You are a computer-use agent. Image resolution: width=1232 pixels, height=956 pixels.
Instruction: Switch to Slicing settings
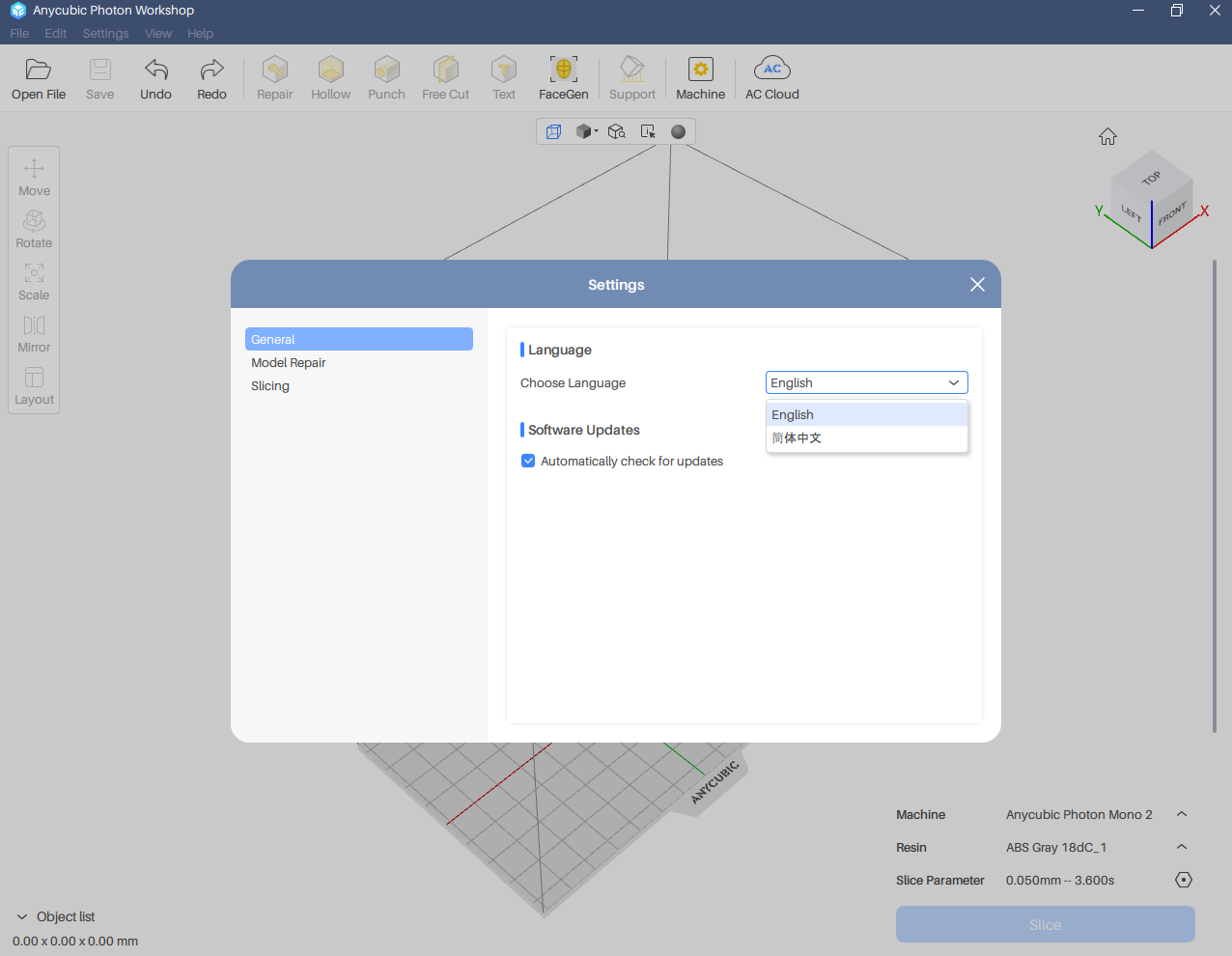tap(359, 385)
